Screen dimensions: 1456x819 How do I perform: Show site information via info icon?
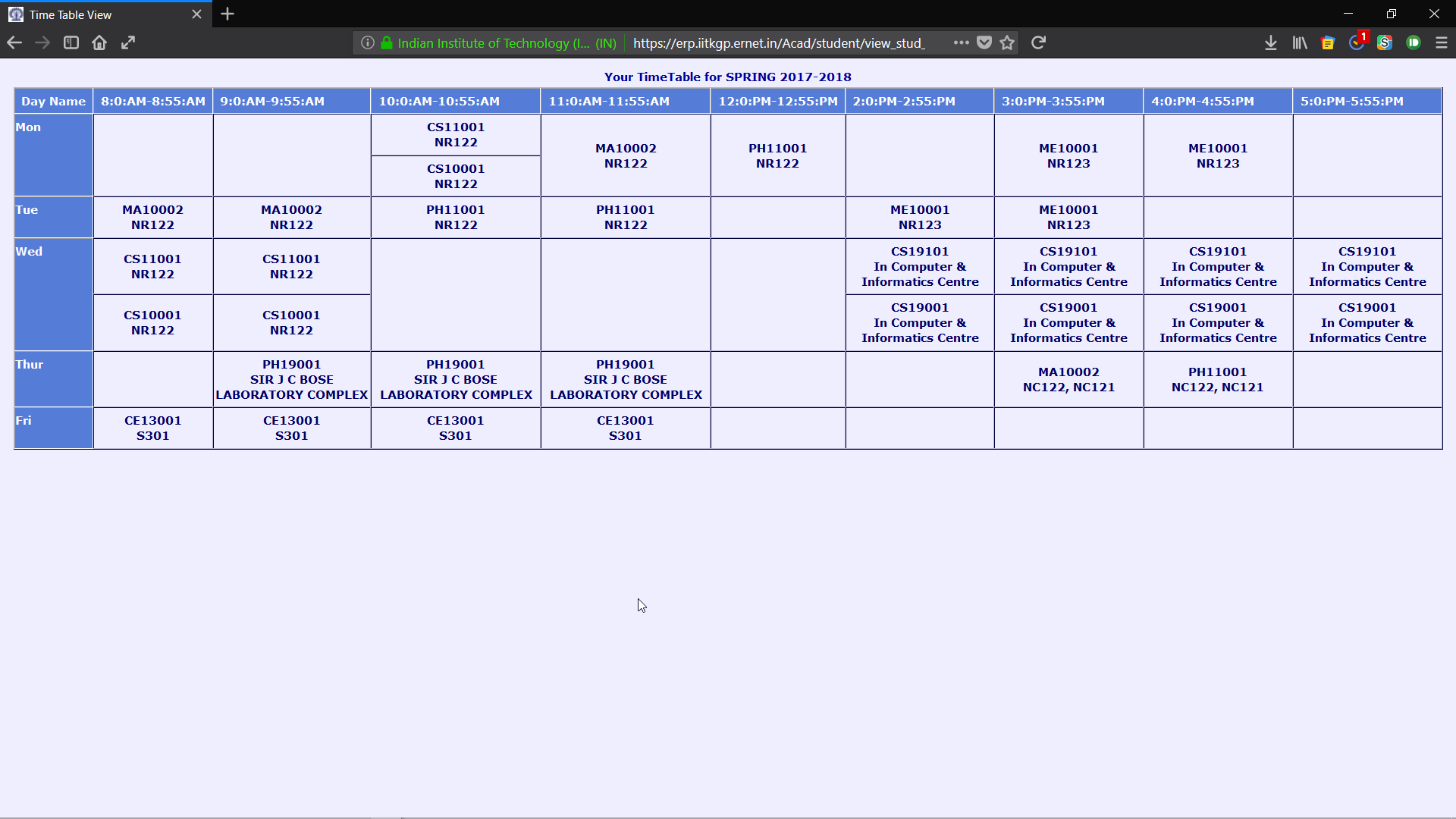(x=368, y=43)
